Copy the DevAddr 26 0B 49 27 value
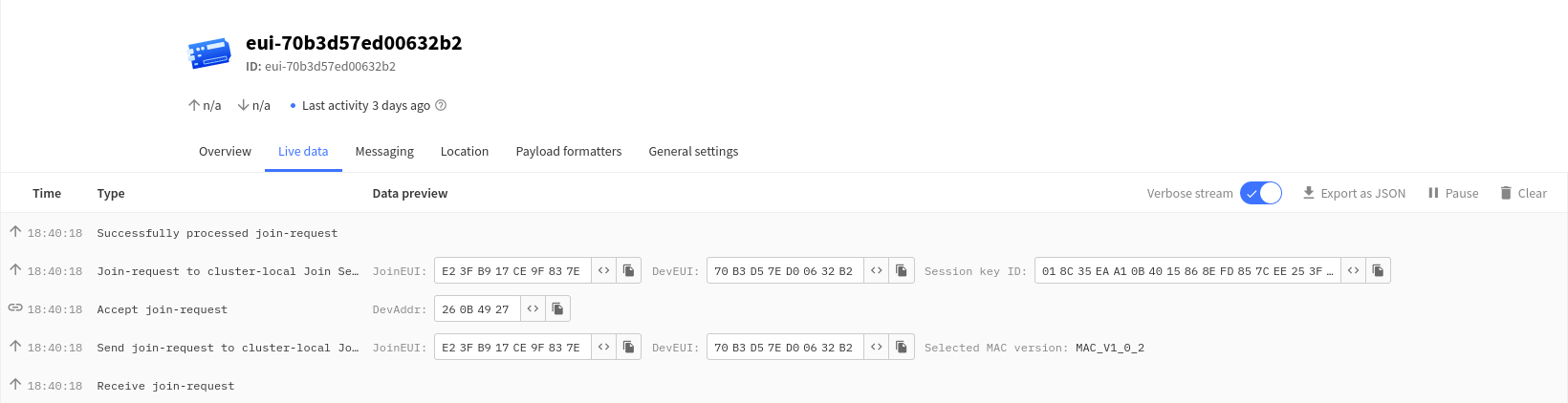This screenshot has width=1568, height=403. pyautogui.click(x=557, y=309)
